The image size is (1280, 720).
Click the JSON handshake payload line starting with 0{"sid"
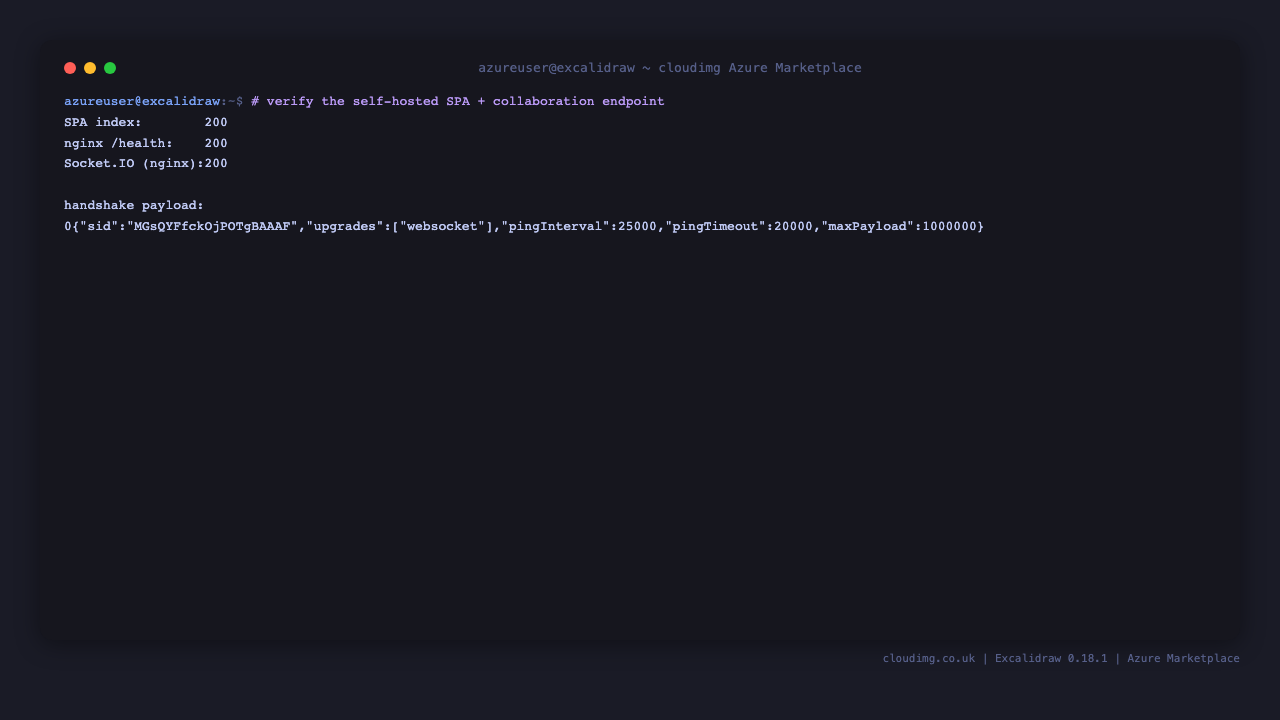(524, 227)
